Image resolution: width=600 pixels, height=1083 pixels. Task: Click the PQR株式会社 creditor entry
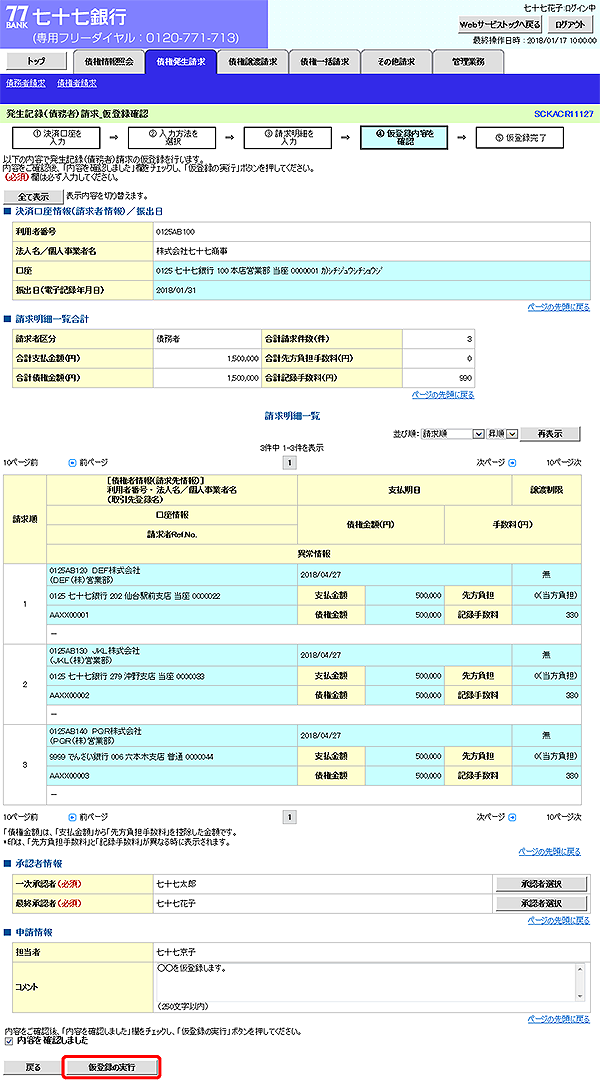97,735
